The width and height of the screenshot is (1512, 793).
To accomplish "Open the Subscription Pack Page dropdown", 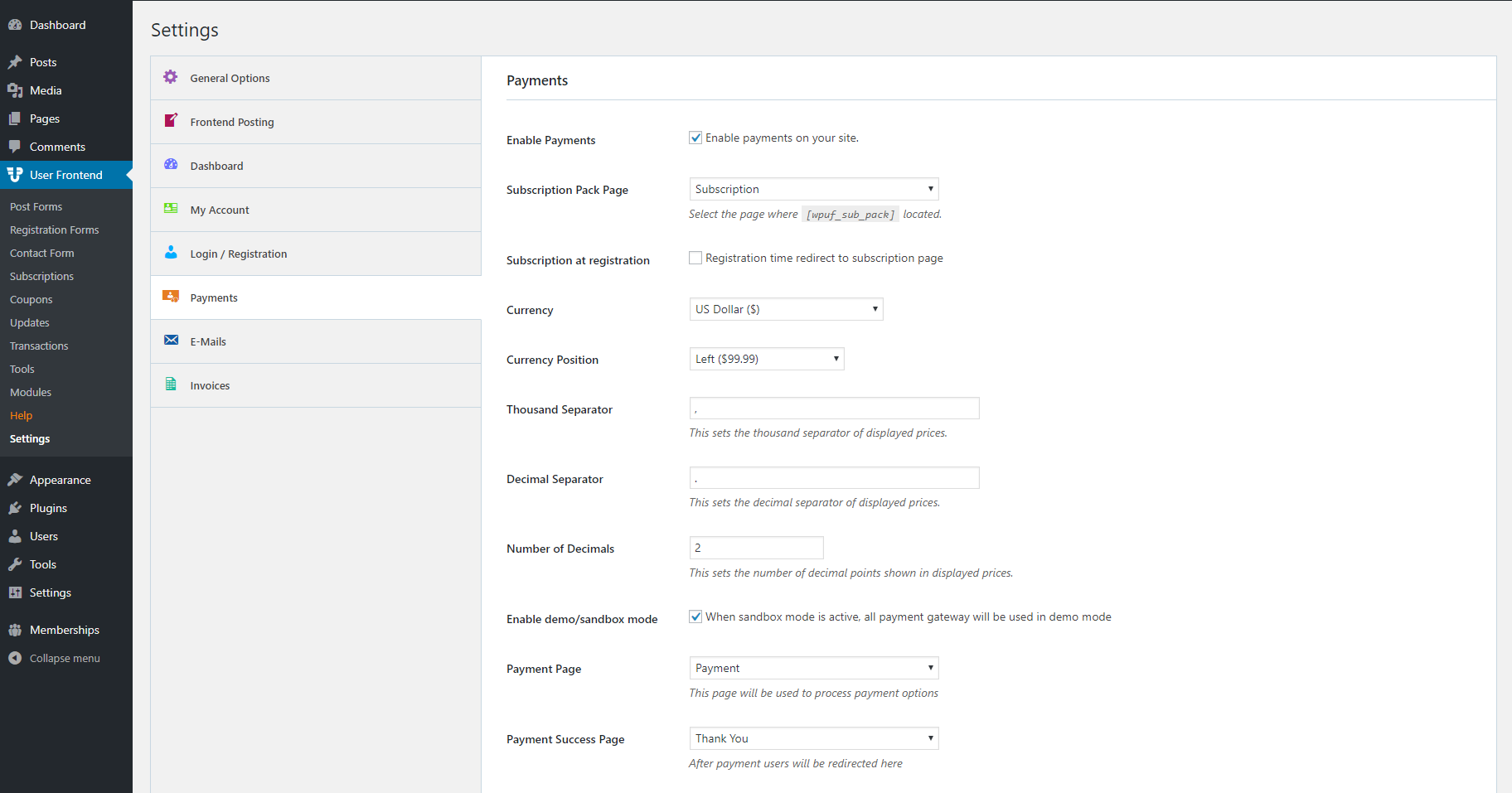I will 814,189.
